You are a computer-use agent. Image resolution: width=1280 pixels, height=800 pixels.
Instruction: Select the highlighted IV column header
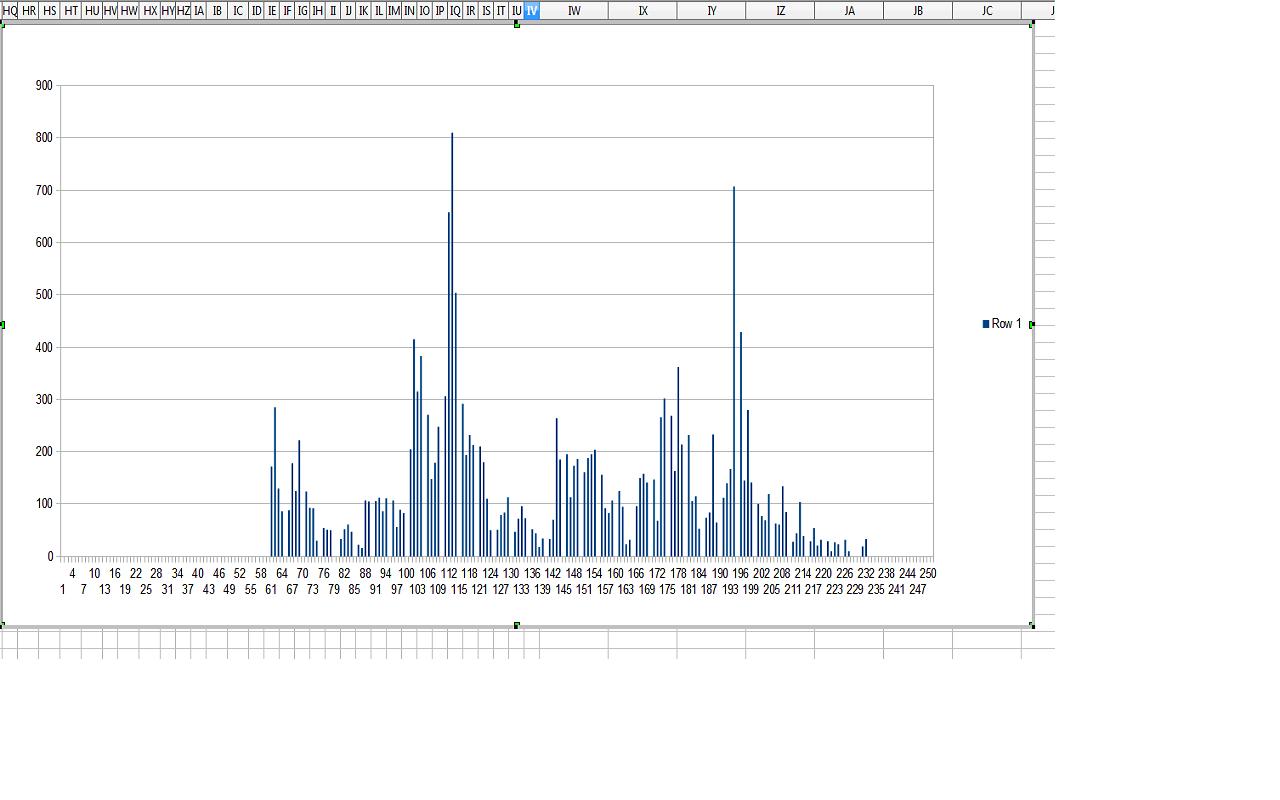tap(531, 10)
